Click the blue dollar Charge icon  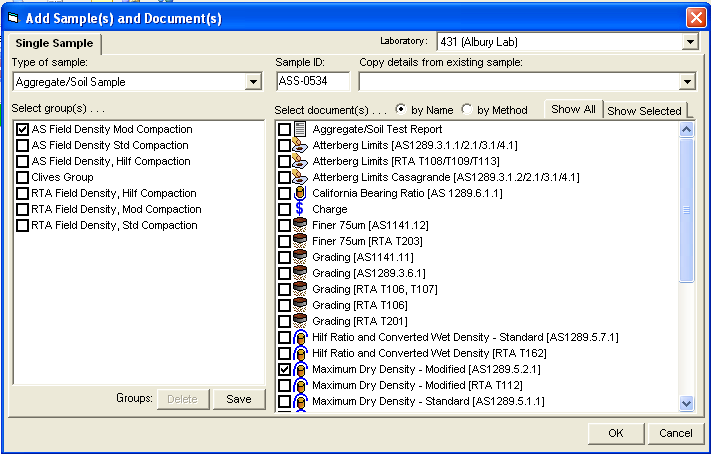[300, 209]
